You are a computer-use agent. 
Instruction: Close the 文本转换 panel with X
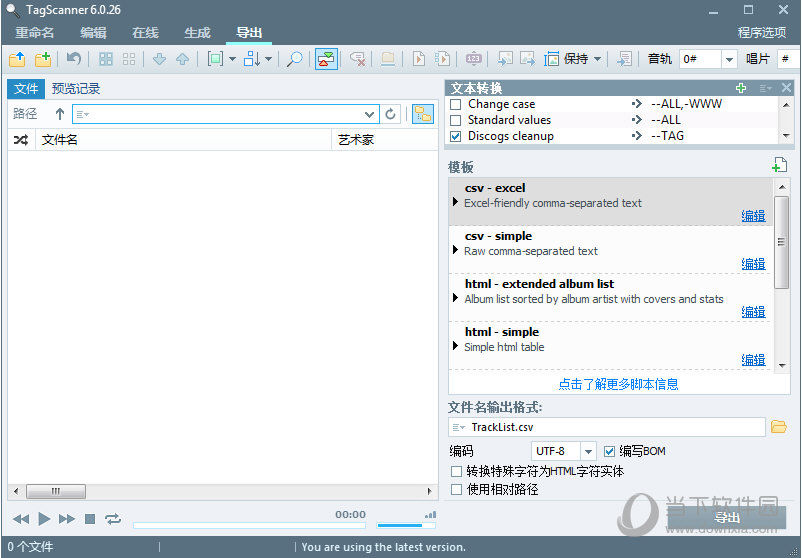(787, 88)
